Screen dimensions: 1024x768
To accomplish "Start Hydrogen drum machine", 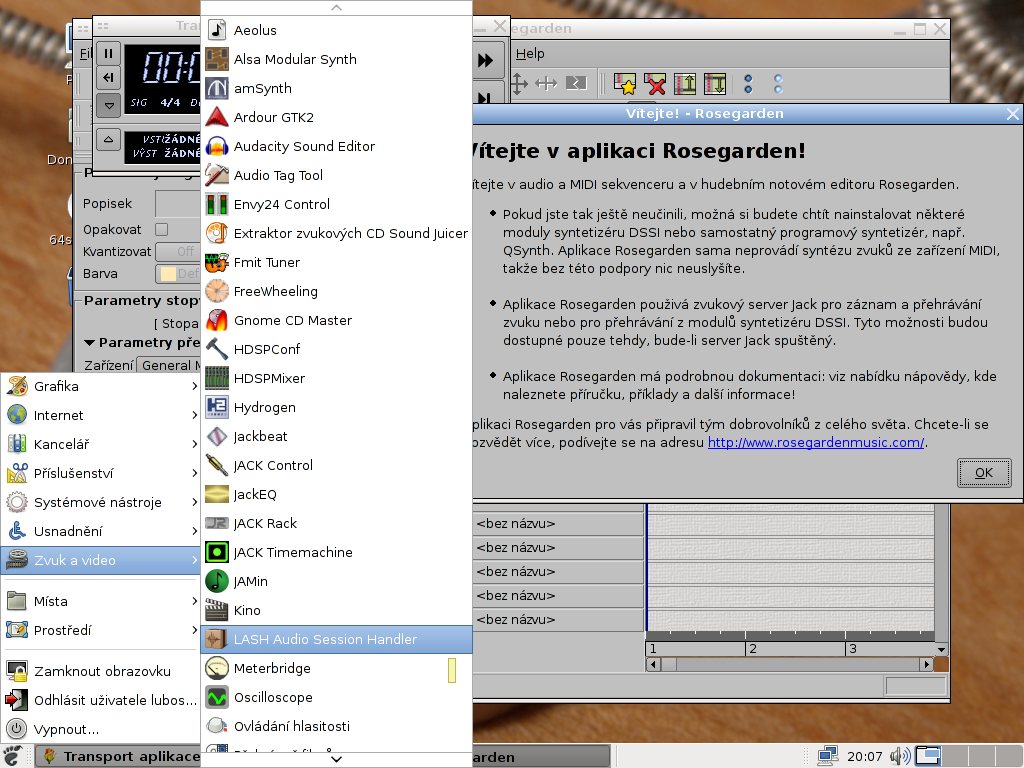I will tap(336, 408).
